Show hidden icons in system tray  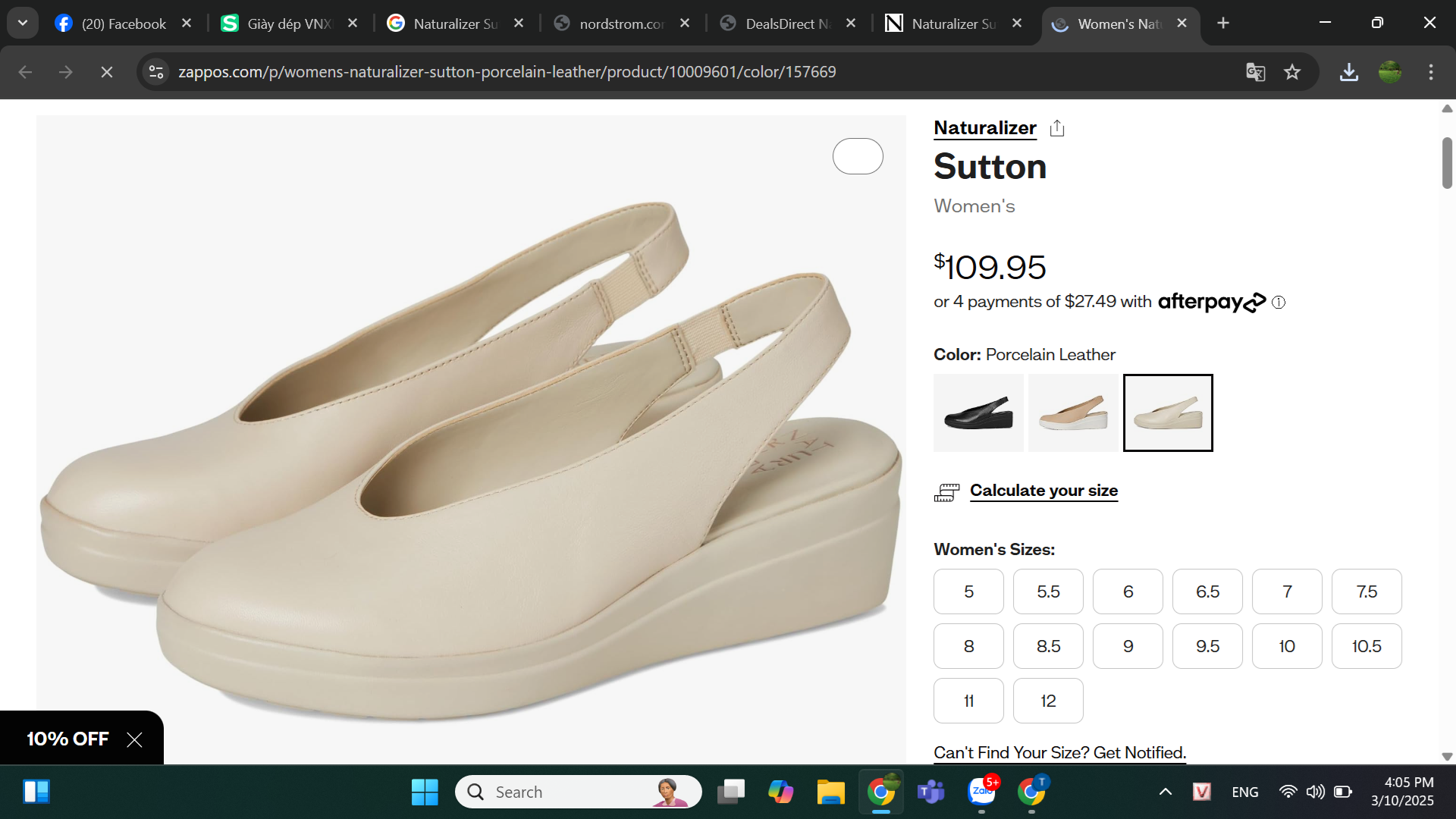pyautogui.click(x=1166, y=792)
